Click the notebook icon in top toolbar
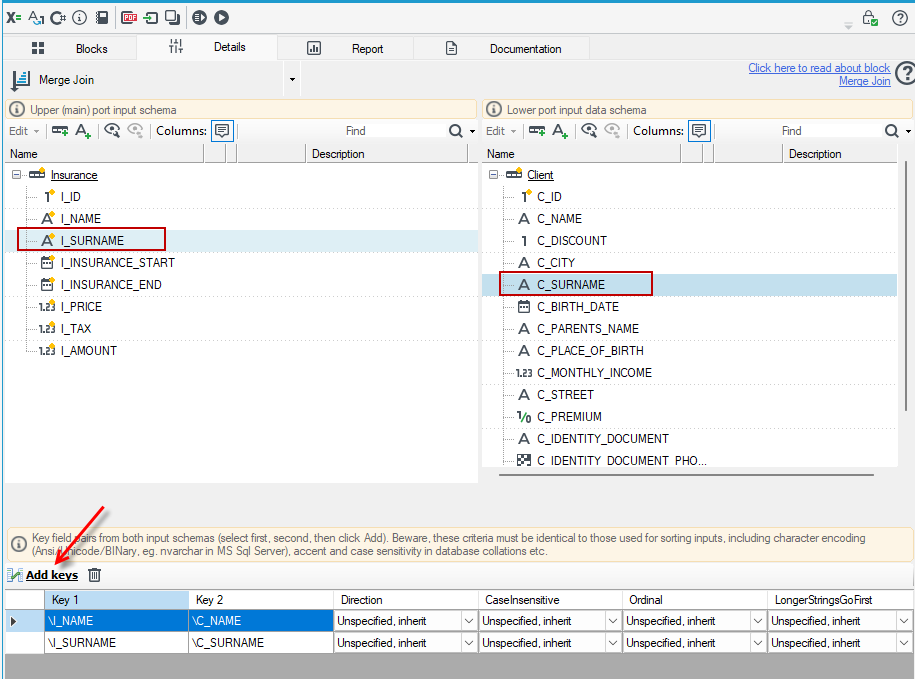Viewport: 915px width, 679px height. coord(102,18)
